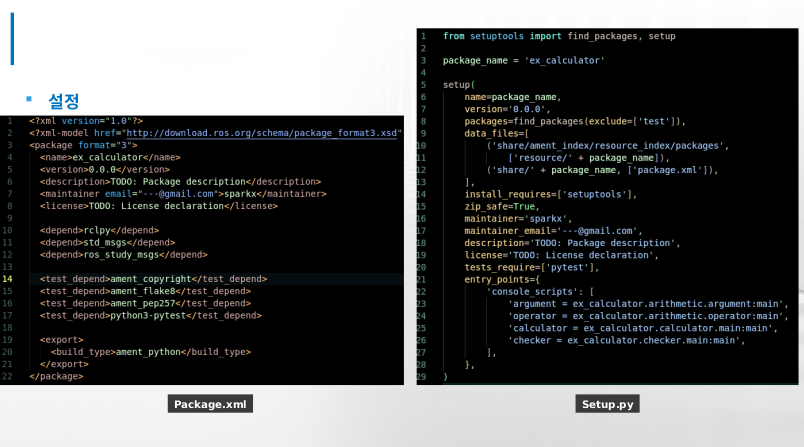
Task: Click the <?xml version="1.0"?> line
Action: click(86, 121)
